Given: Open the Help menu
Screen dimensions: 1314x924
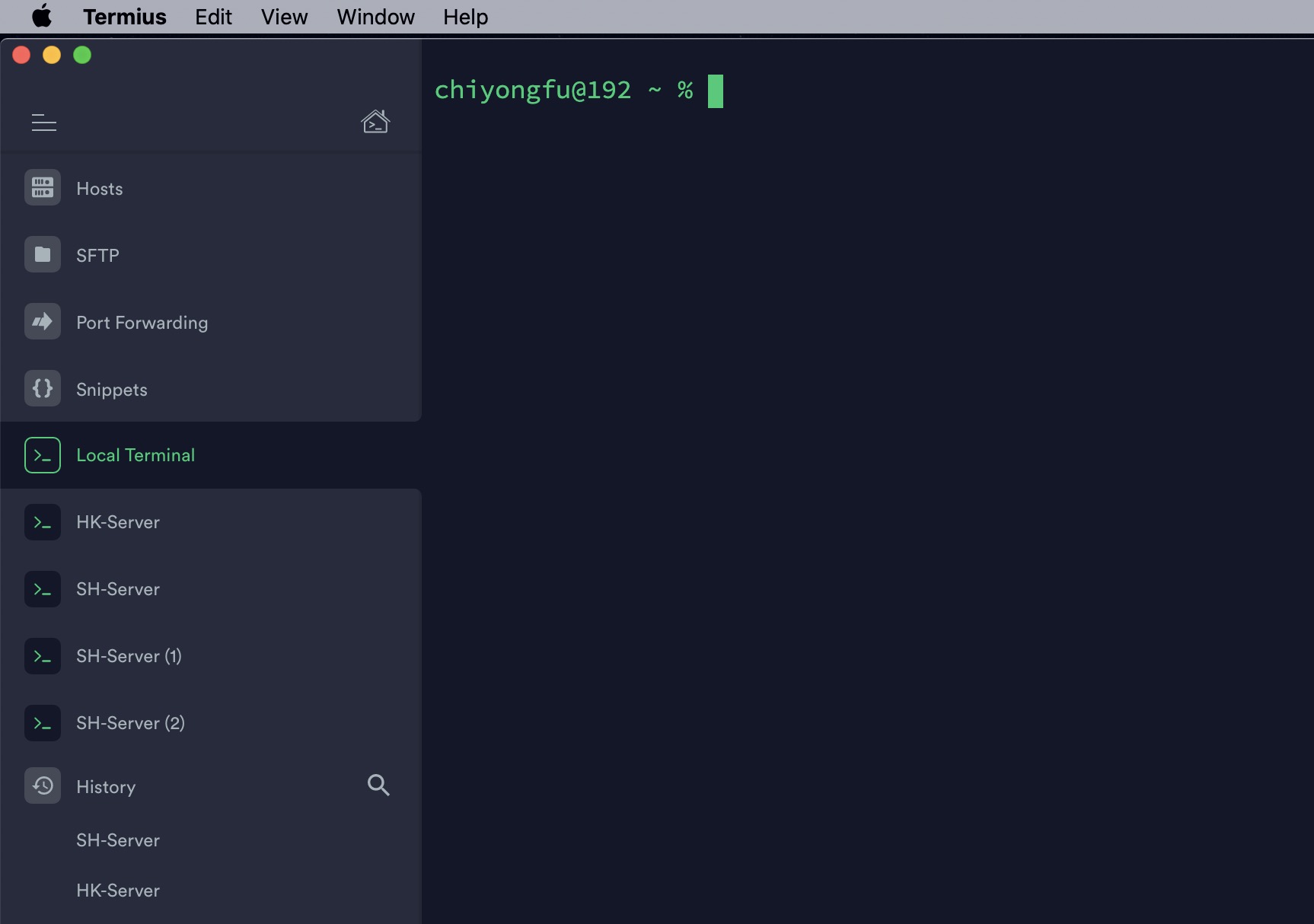Looking at the screenshot, I should click(x=465, y=17).
